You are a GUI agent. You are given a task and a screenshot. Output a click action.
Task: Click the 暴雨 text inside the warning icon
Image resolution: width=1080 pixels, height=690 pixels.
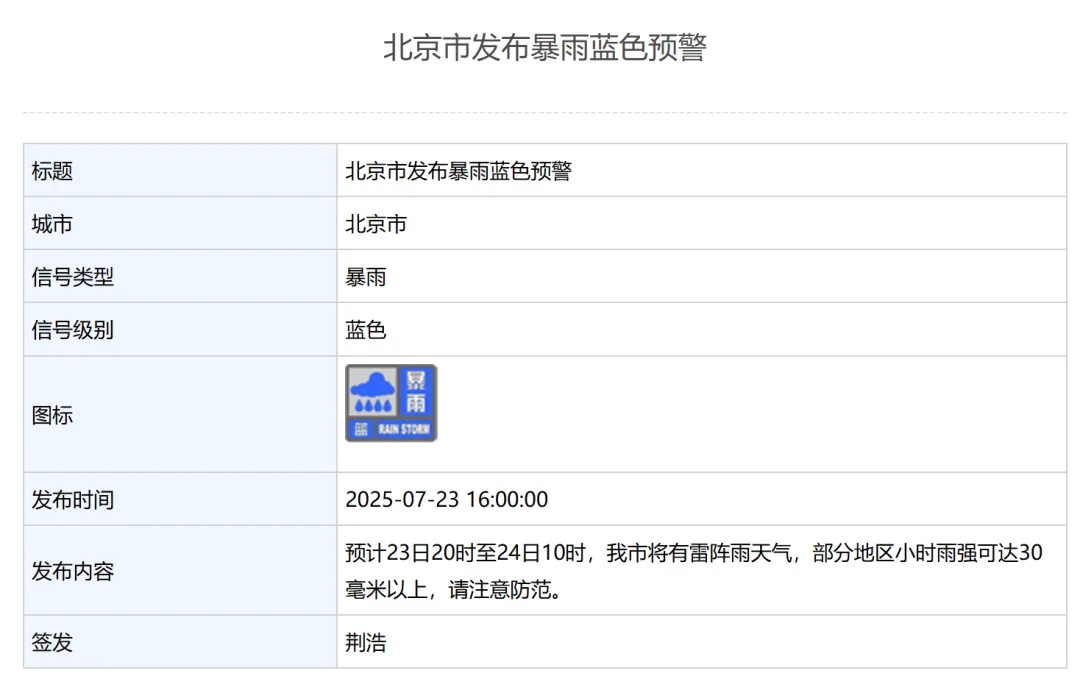pos(418,390)
